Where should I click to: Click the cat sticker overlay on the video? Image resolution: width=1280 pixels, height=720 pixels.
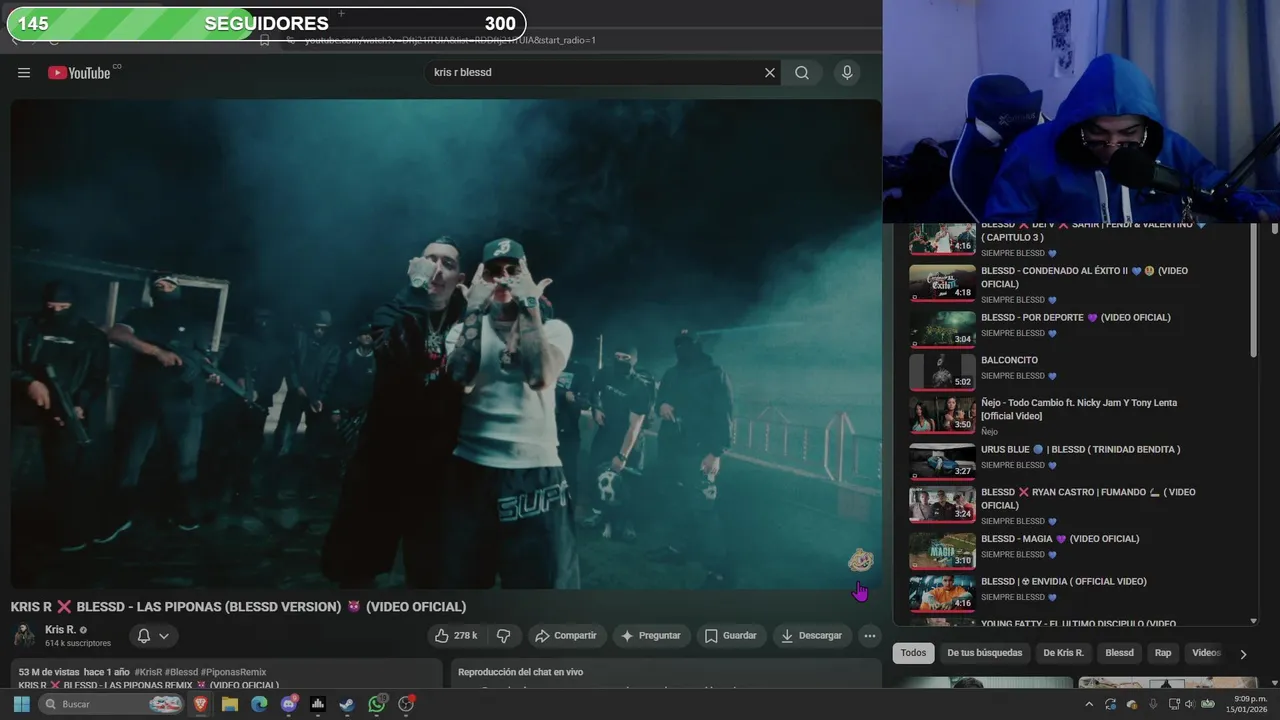(860, 561)
